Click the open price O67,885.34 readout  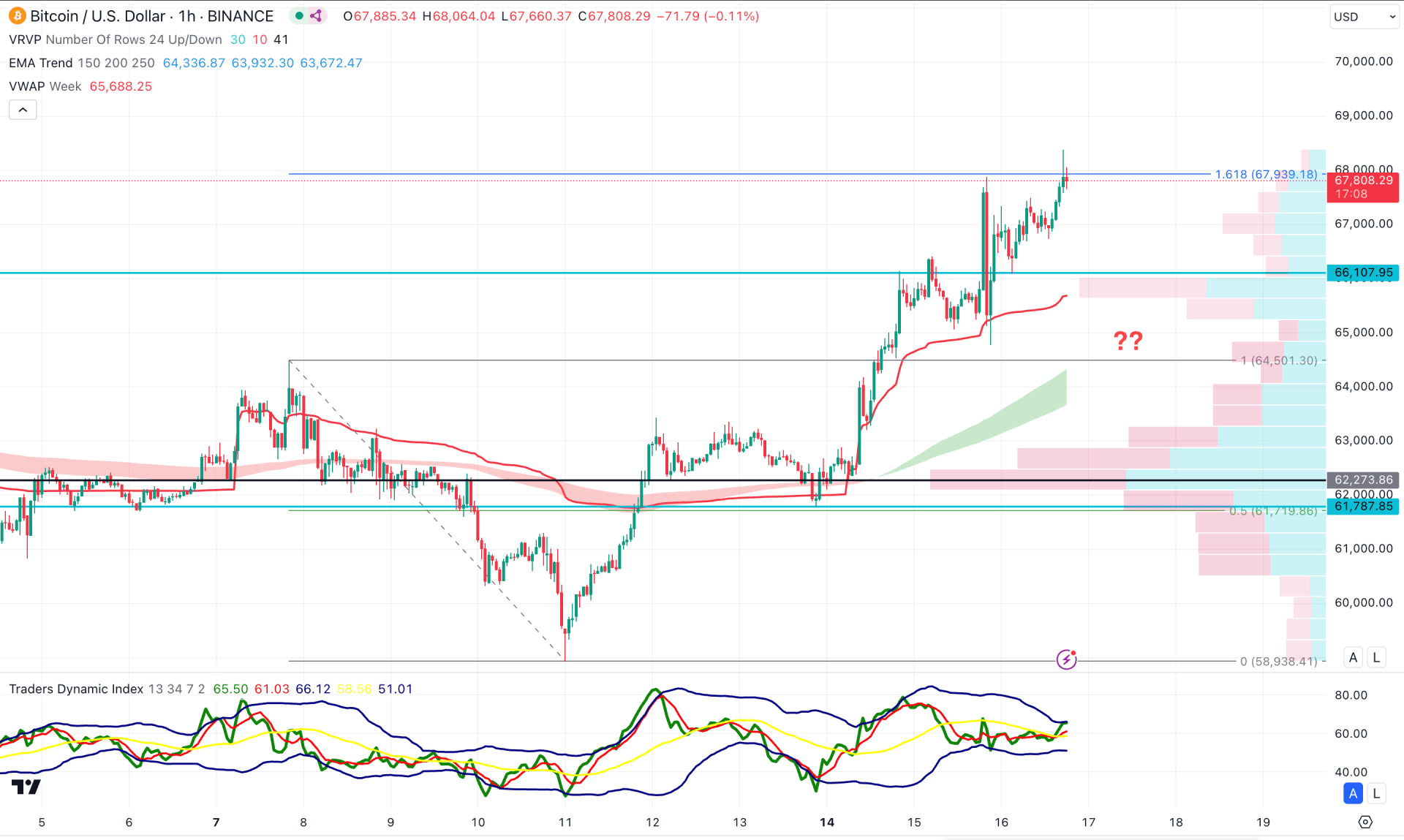(x=380, y=16)
